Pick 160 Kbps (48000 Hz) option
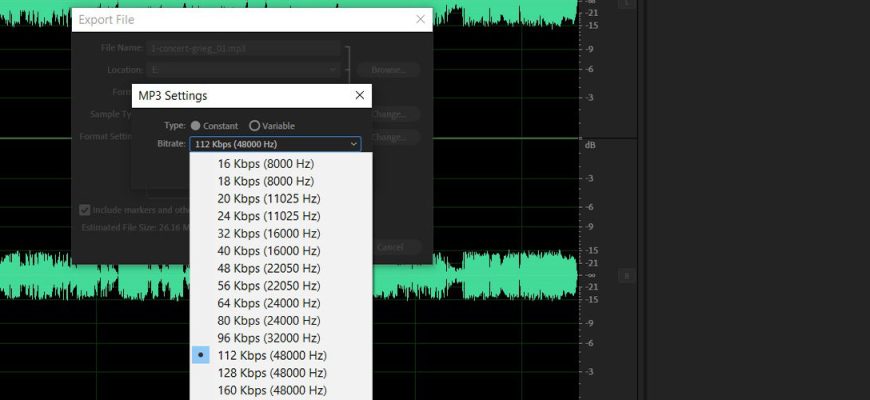 point(271,390)
